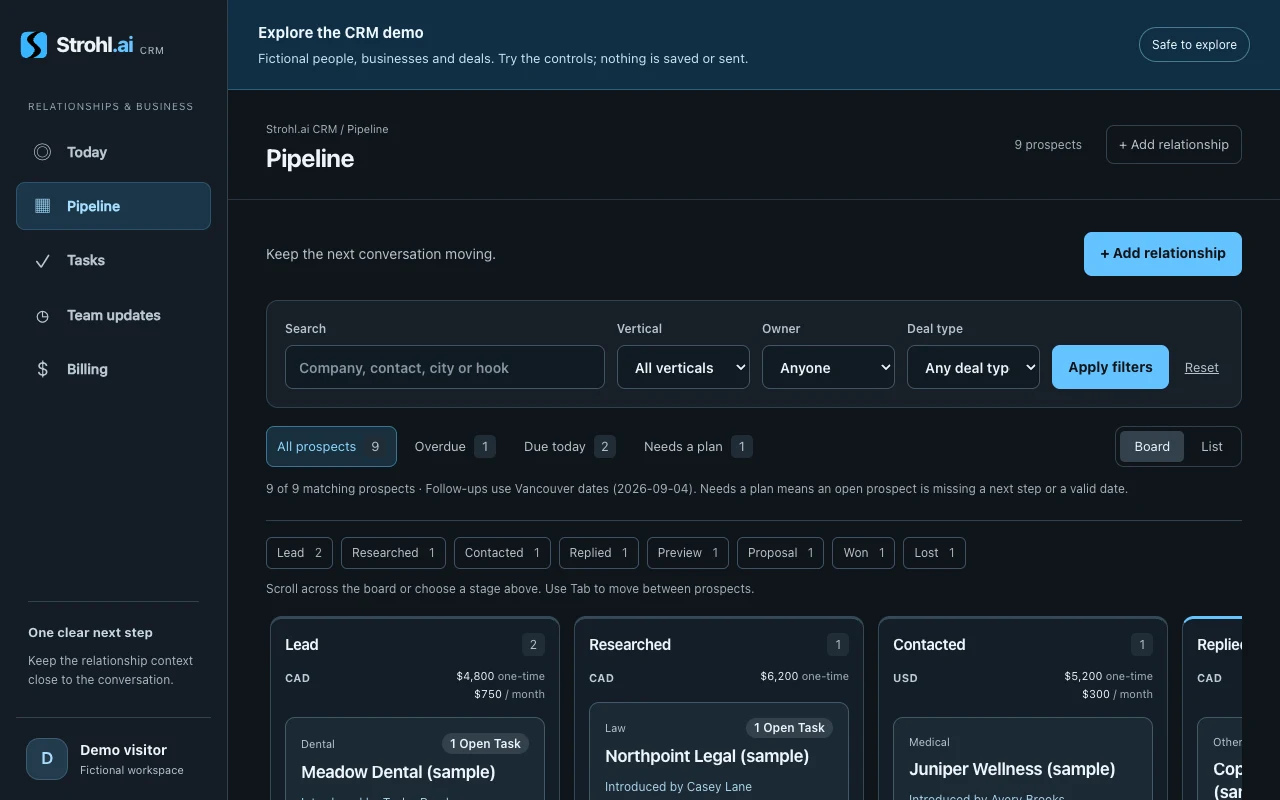Select the All prospects filter tab
The image size is (1280, 800).
[x=331, y=447]
